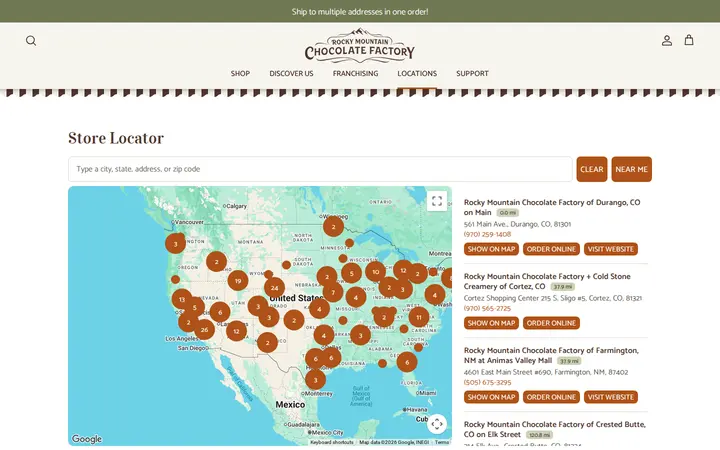
Task: Select cluster marker 2 near Winnipeg
Action: [x=333, y=226]
